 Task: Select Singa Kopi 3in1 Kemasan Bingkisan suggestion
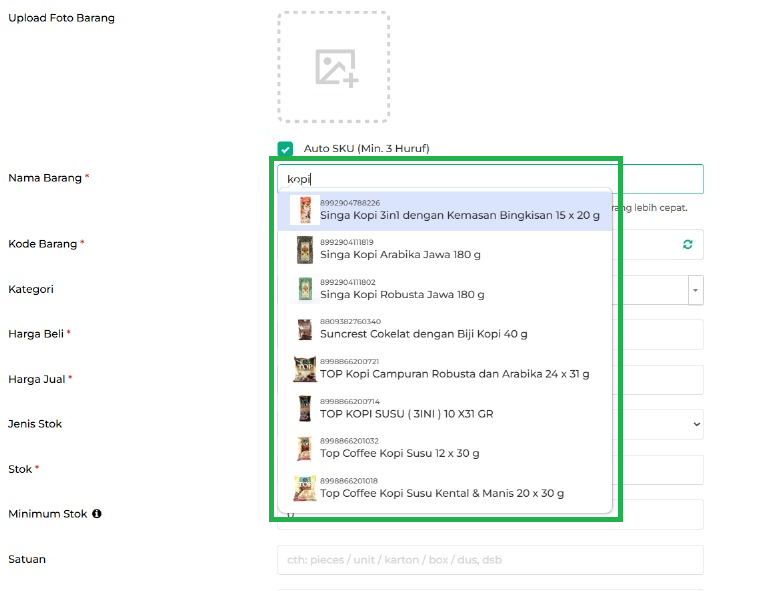coord(445,210)
